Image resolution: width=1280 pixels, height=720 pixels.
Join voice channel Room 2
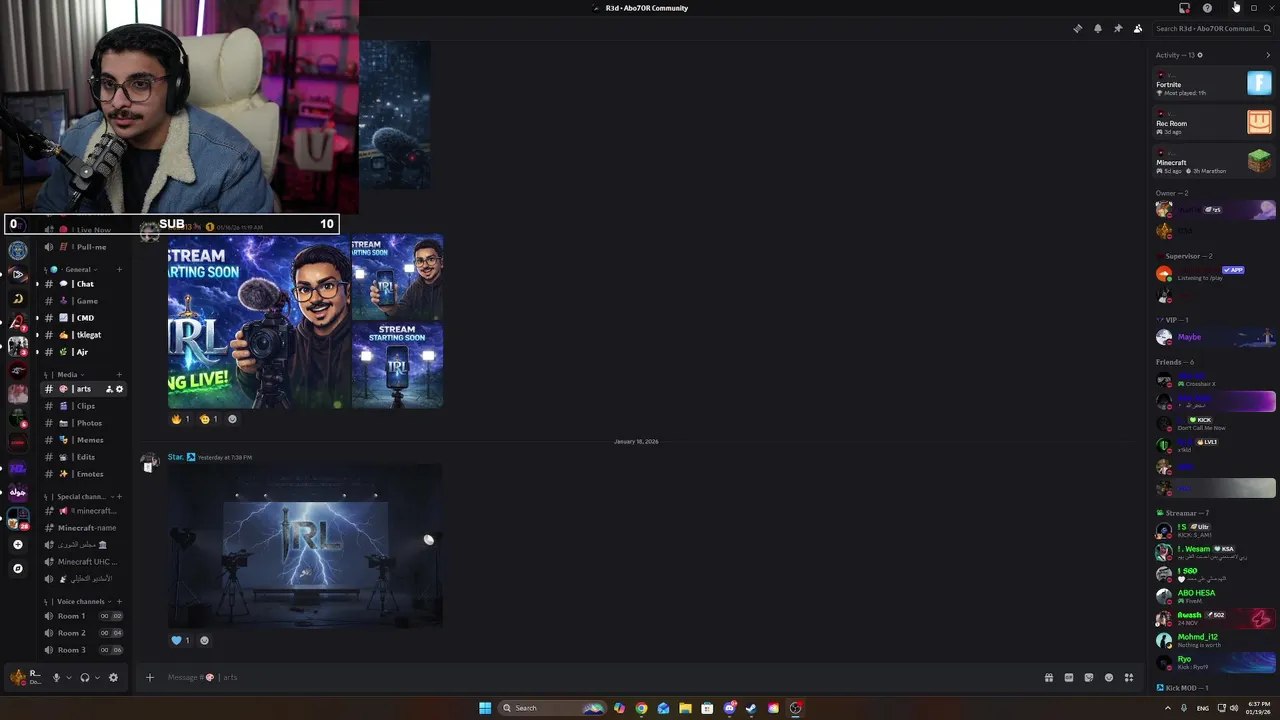click(83, 633)
